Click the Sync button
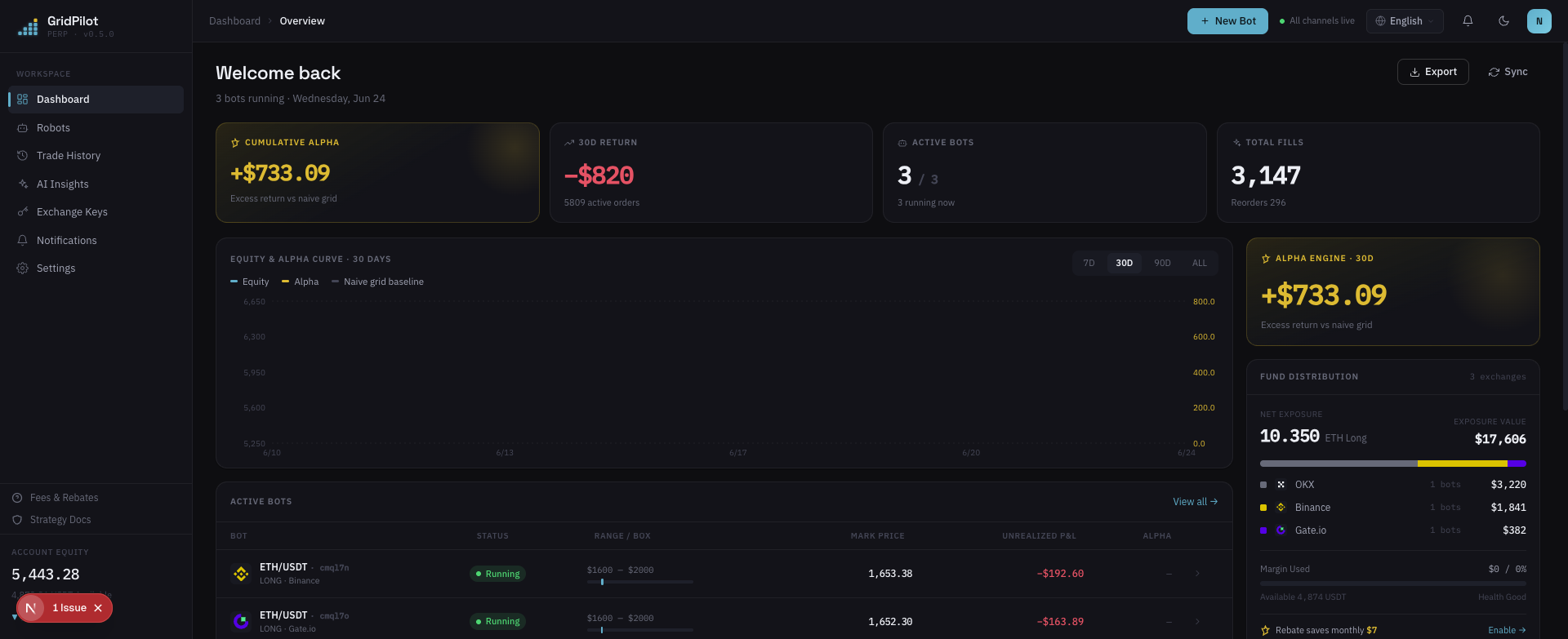The width and height of the screenshot is (1568, 639). click(x=1508, y=72)
